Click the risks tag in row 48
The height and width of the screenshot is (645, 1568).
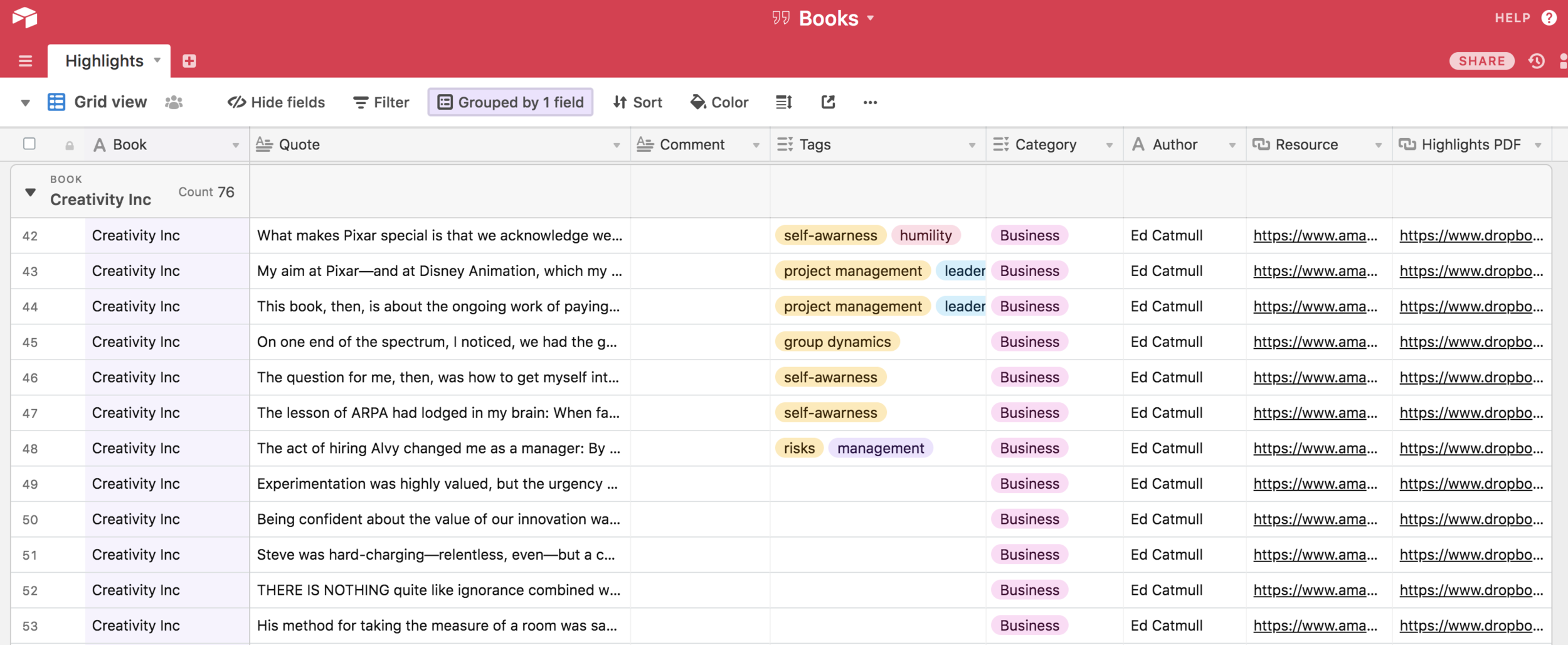pyautogui.click(x=799, y=448)
